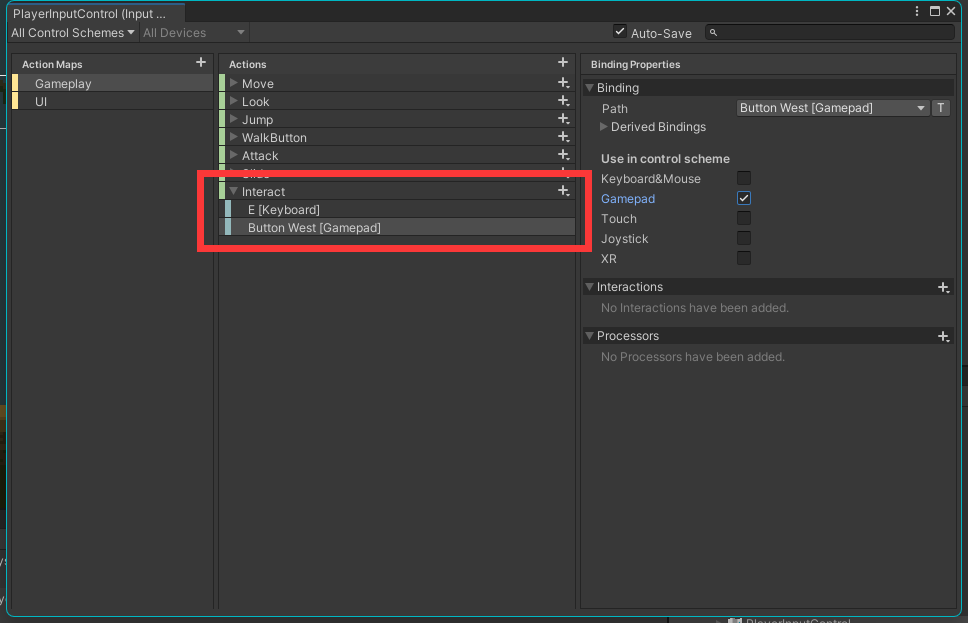
Task: Enable the Joystick control scheme checkbox
Action: [x=744, y=238]
